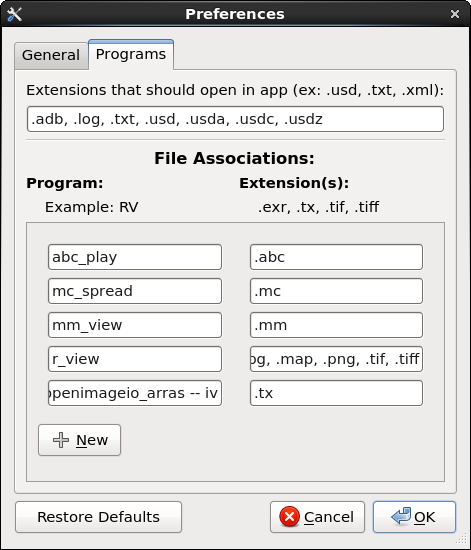Click the .mm extension field
The width and height of the screenshot is (471, 550).
pyautogui.click(x=336, y=325)
